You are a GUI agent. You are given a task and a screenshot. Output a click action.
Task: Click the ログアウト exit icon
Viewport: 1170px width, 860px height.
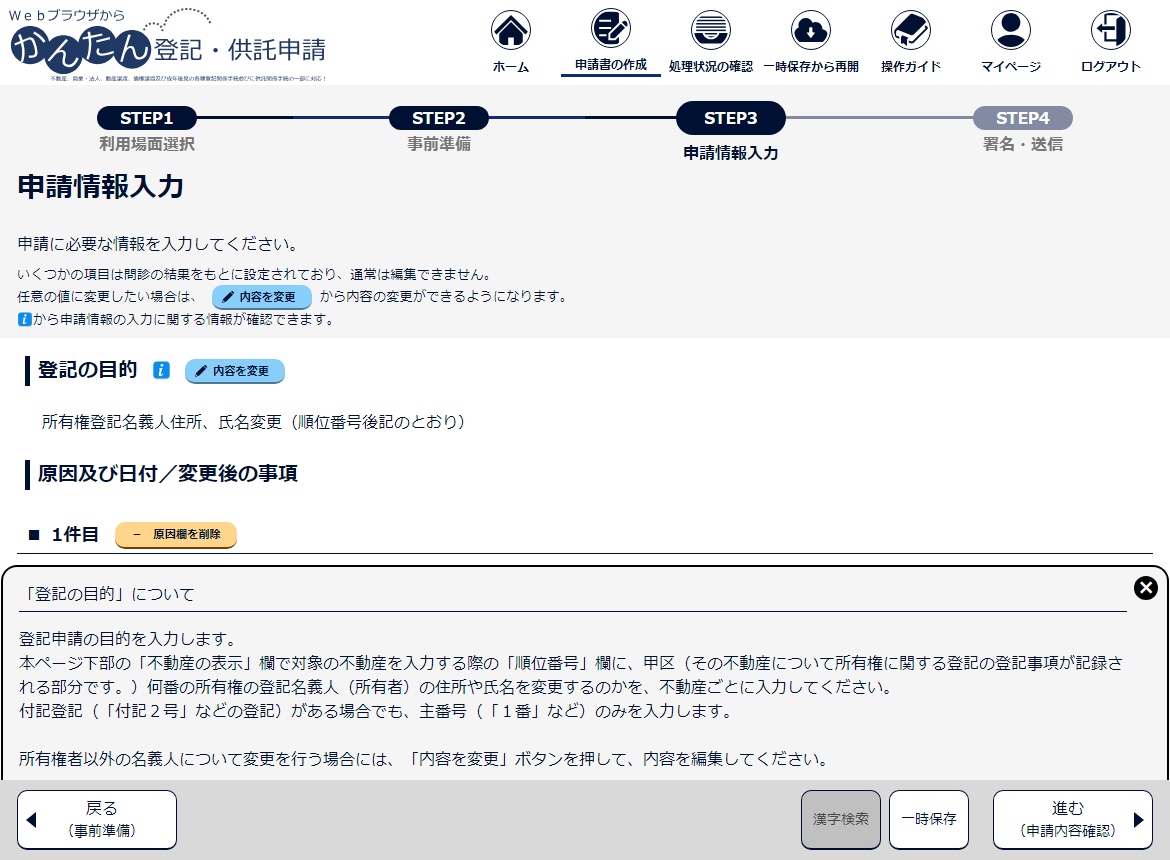[x=1110, y=31]
